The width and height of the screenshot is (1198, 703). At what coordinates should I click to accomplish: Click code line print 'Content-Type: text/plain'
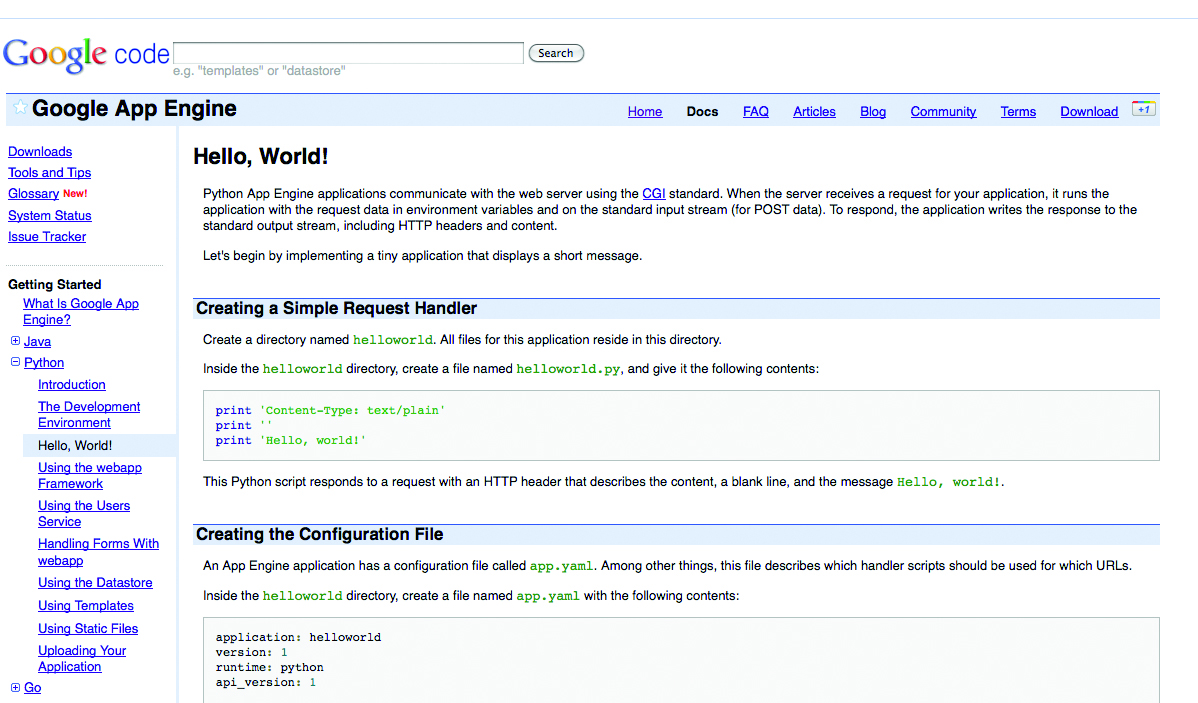pyautogui.click(x=330, y=410)
